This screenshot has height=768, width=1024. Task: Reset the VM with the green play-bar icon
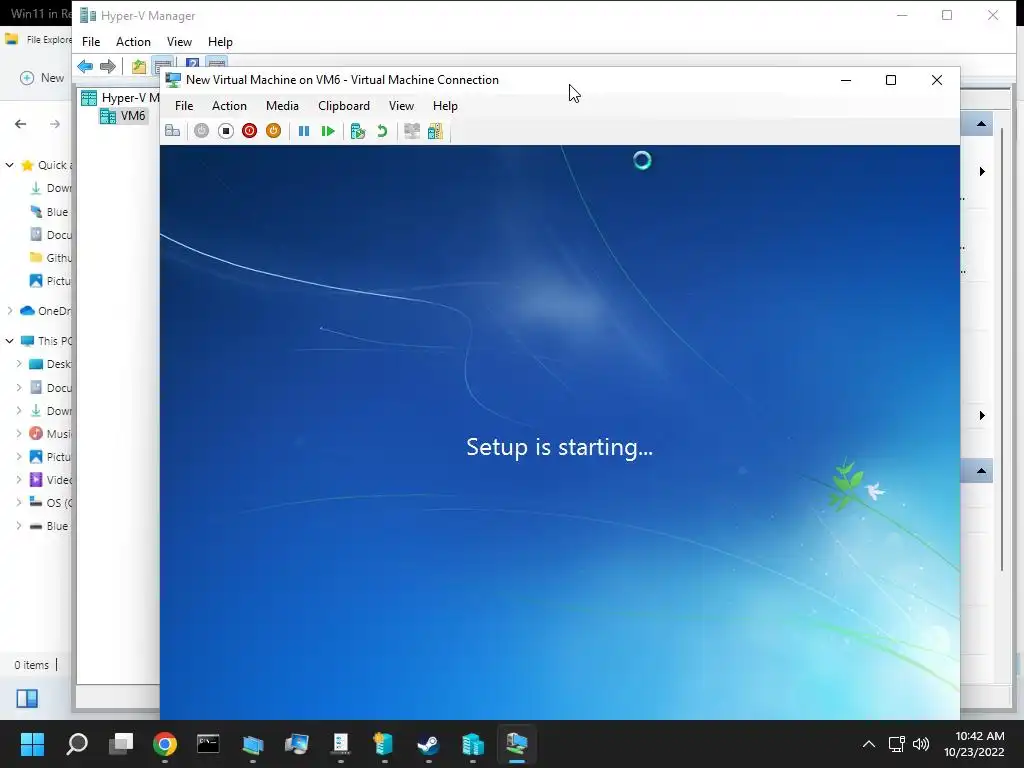pyautogui.click(x=328, y=131)
